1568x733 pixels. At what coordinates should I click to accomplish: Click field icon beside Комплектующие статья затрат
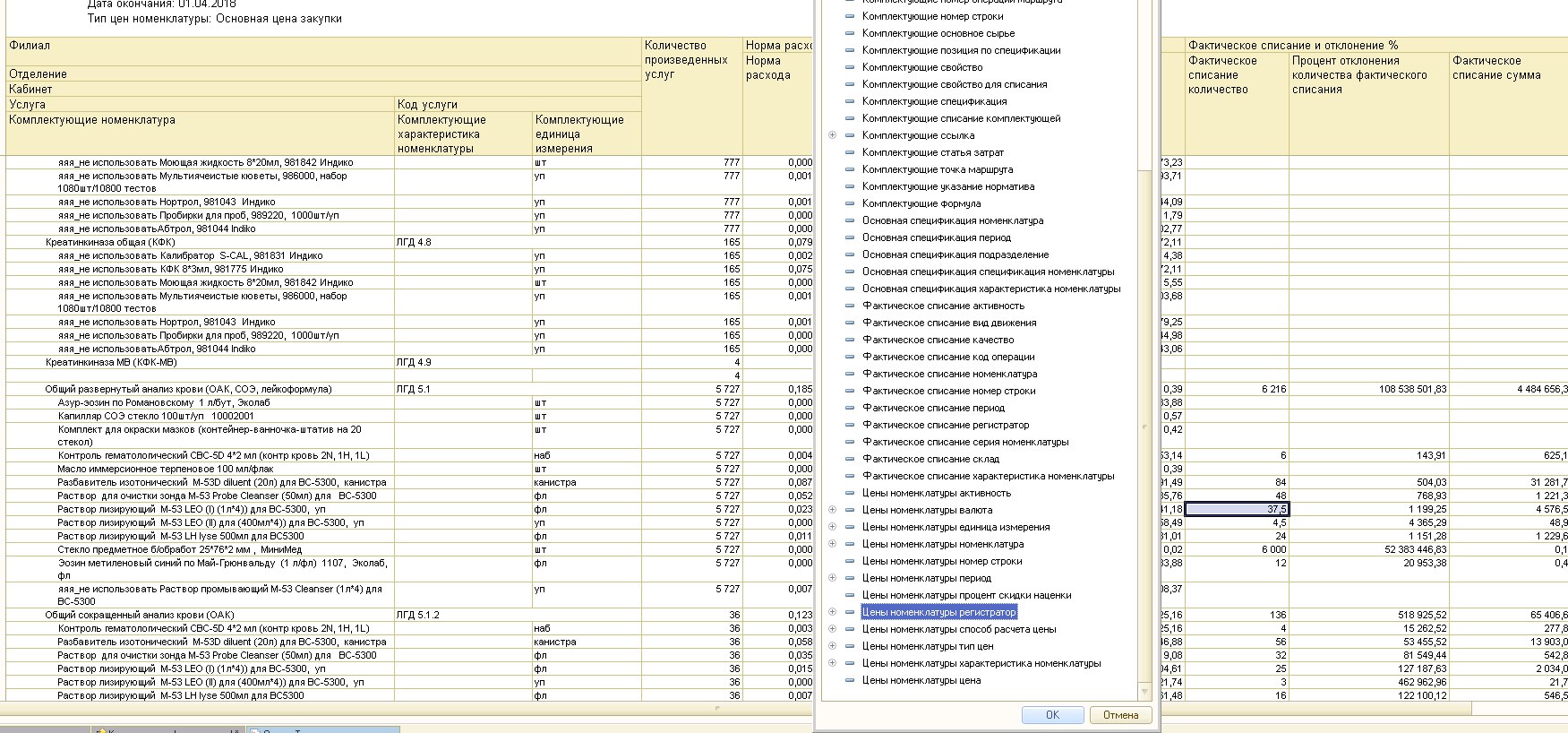(x=850, y=152)
